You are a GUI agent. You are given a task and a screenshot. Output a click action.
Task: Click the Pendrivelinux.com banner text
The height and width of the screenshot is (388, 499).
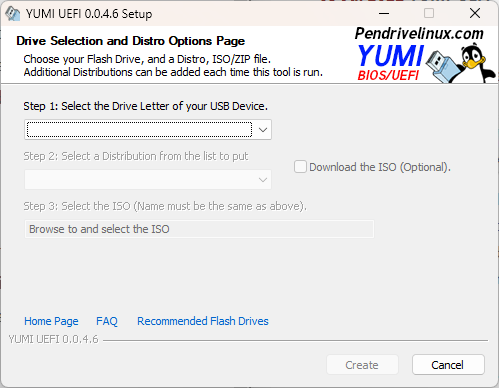tap(419, 34)
